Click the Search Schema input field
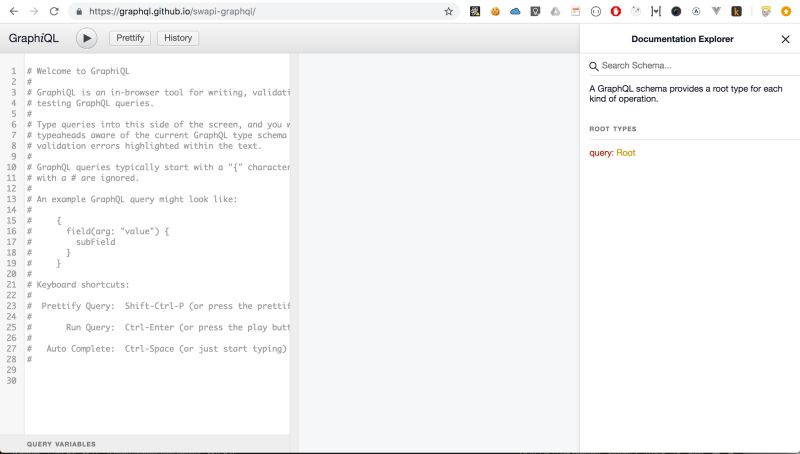This screenshot has height=454, width=800. pyautogui.click(x=694, y=66)
